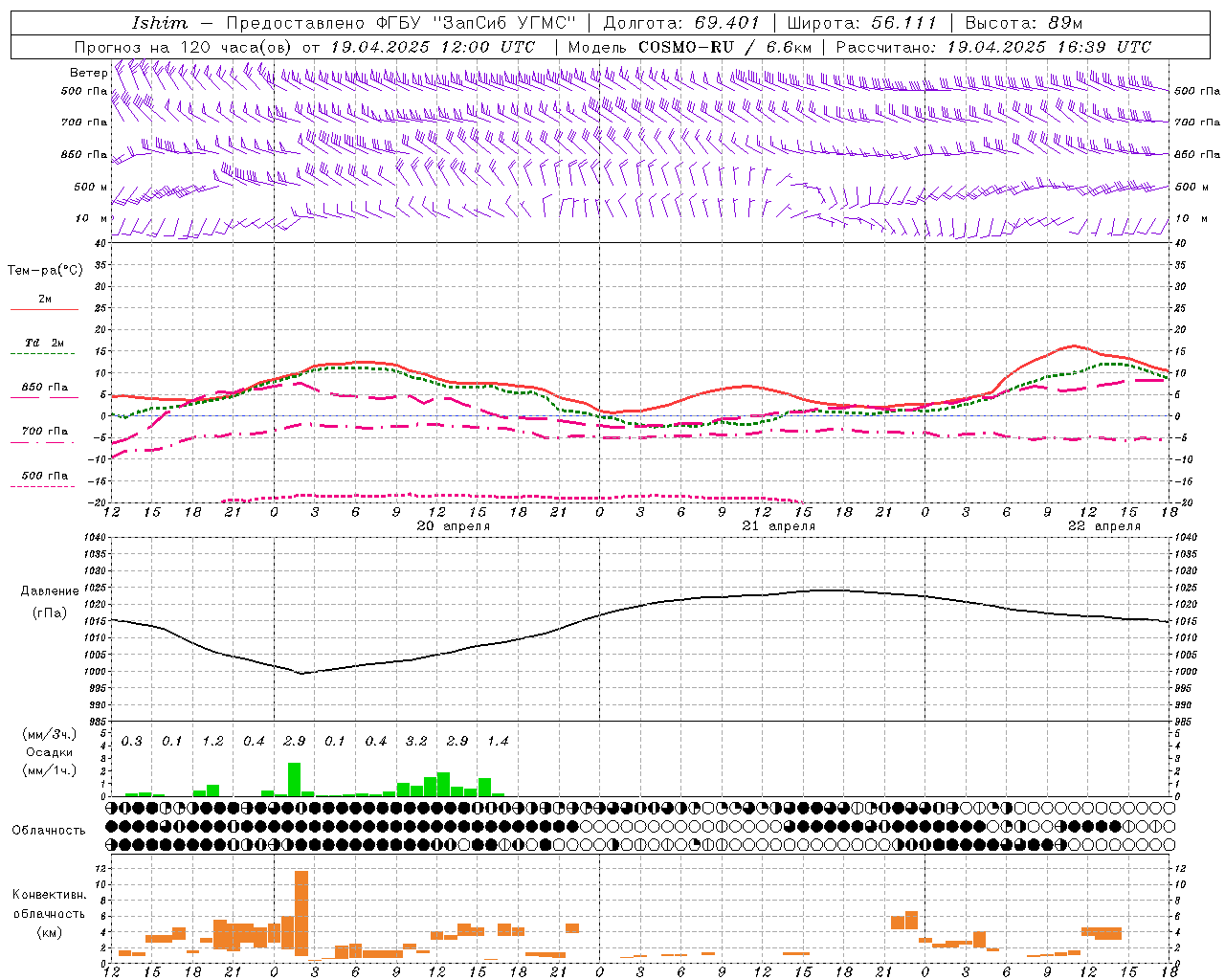Click the "(мм/3ч.)" precipitation unit label
The width and height of the screenshot is (1225, 980).
tap(50, 735)
